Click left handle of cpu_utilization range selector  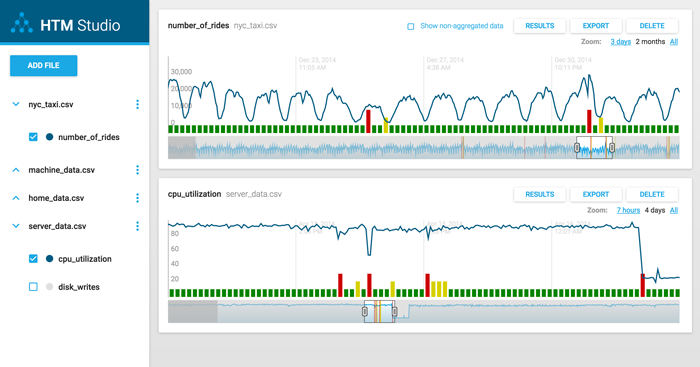pyautogui.click(x=365, y=312)
